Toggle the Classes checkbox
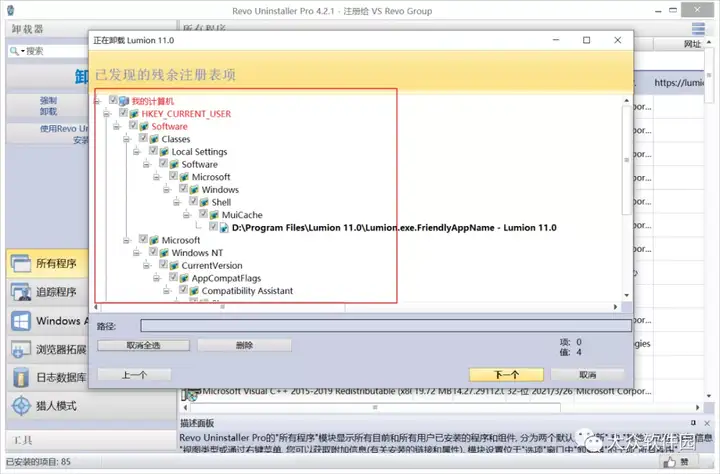This screenshot has height=474, width=720. click(143, 138)
